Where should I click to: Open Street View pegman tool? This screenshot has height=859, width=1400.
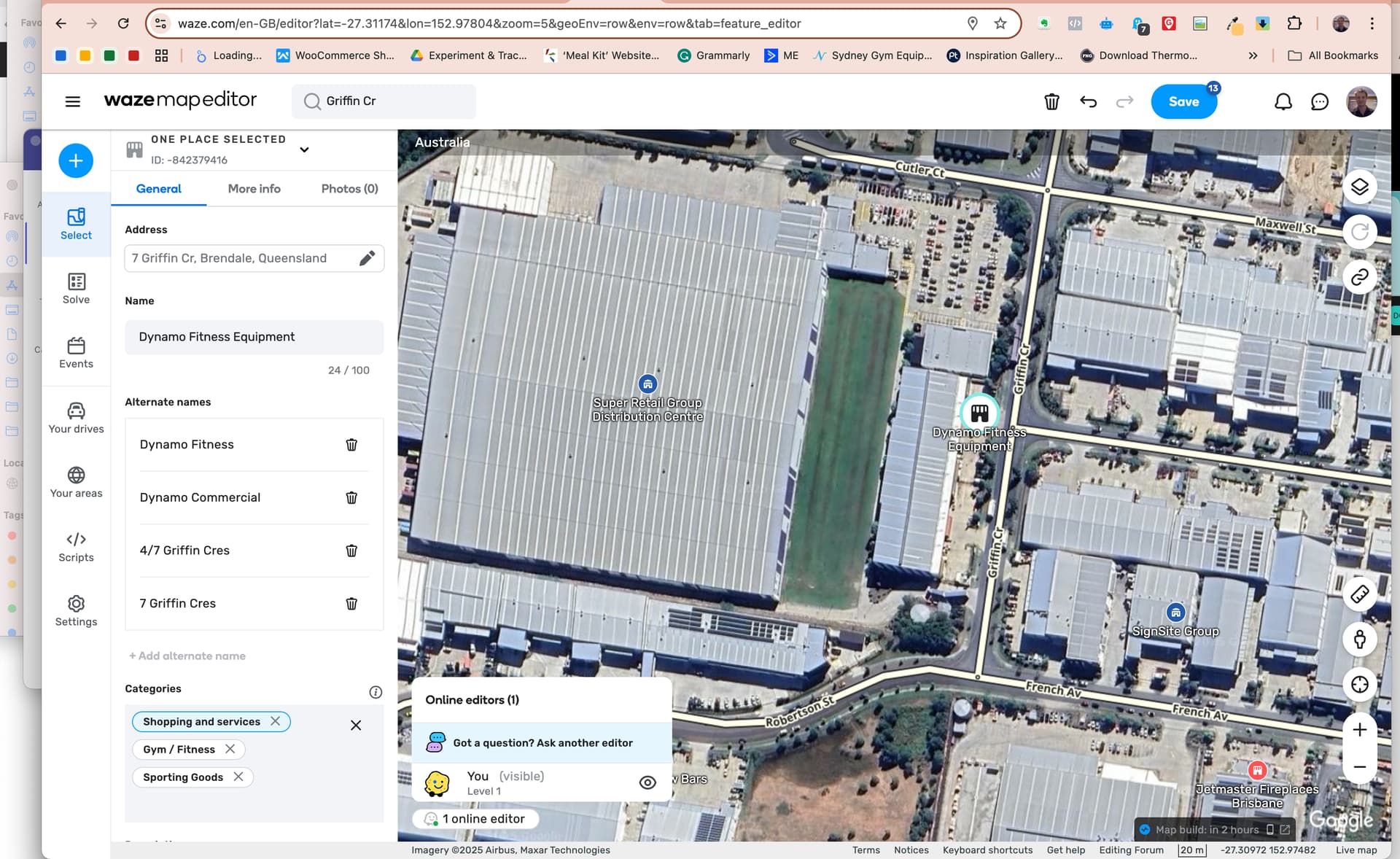click(1359, 640)
